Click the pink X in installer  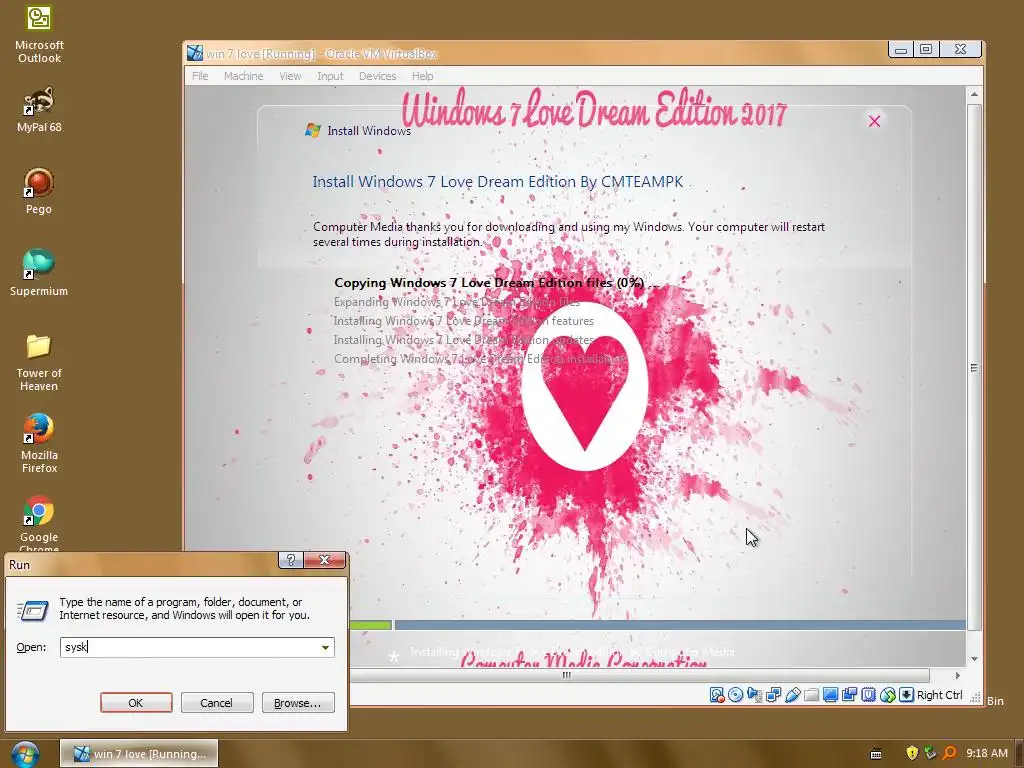[x=874, y=121]
